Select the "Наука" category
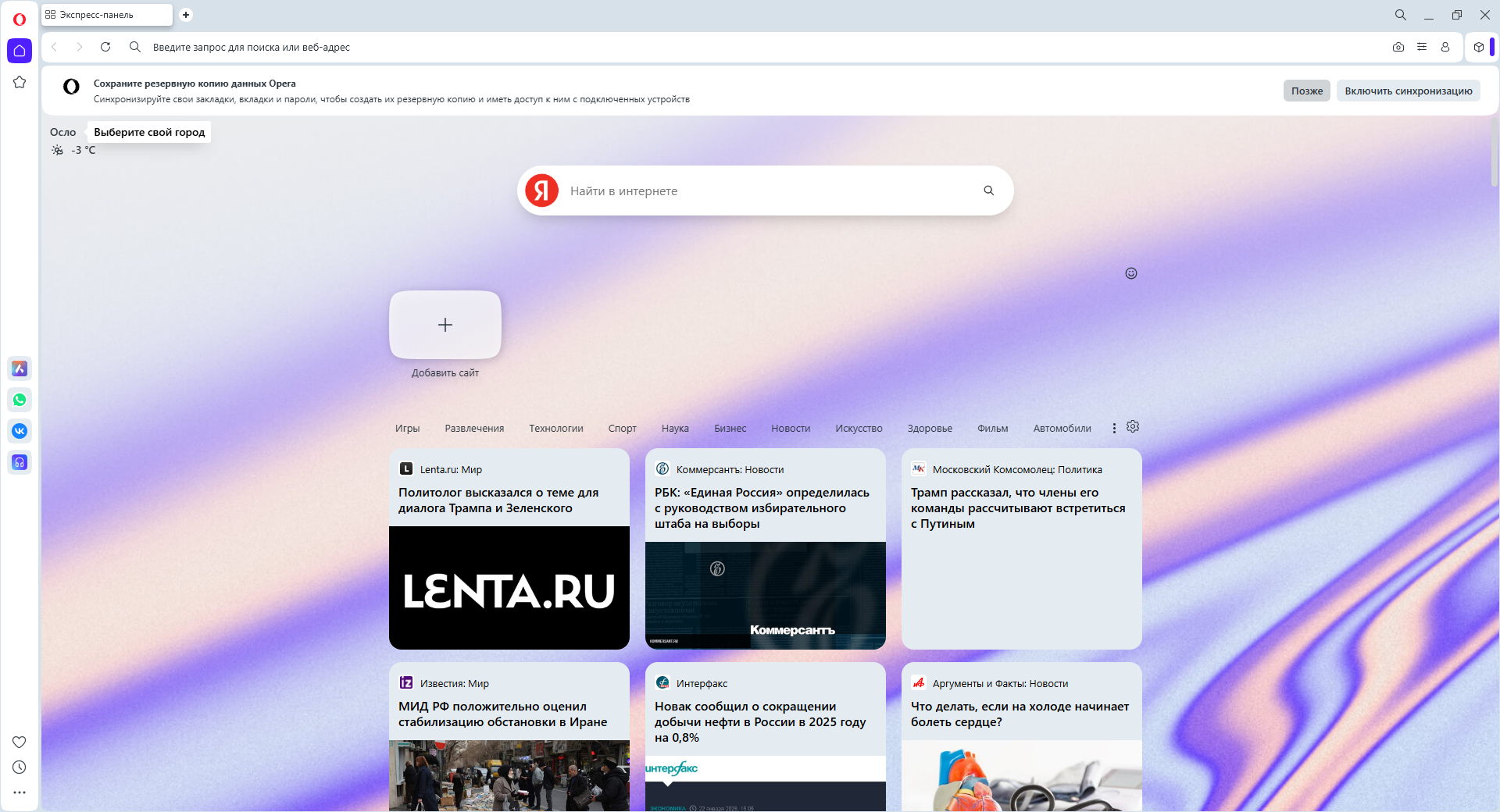 (675, 428)
